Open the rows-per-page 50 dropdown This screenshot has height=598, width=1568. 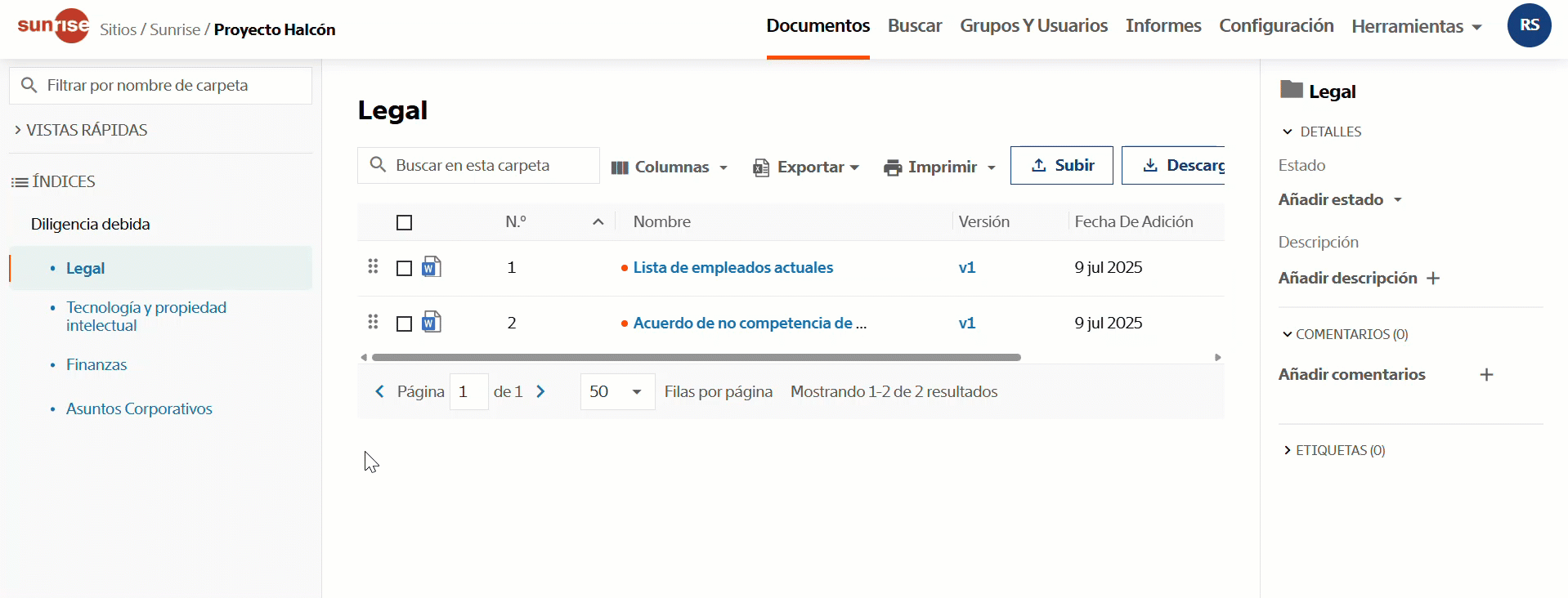click(617, 391)
